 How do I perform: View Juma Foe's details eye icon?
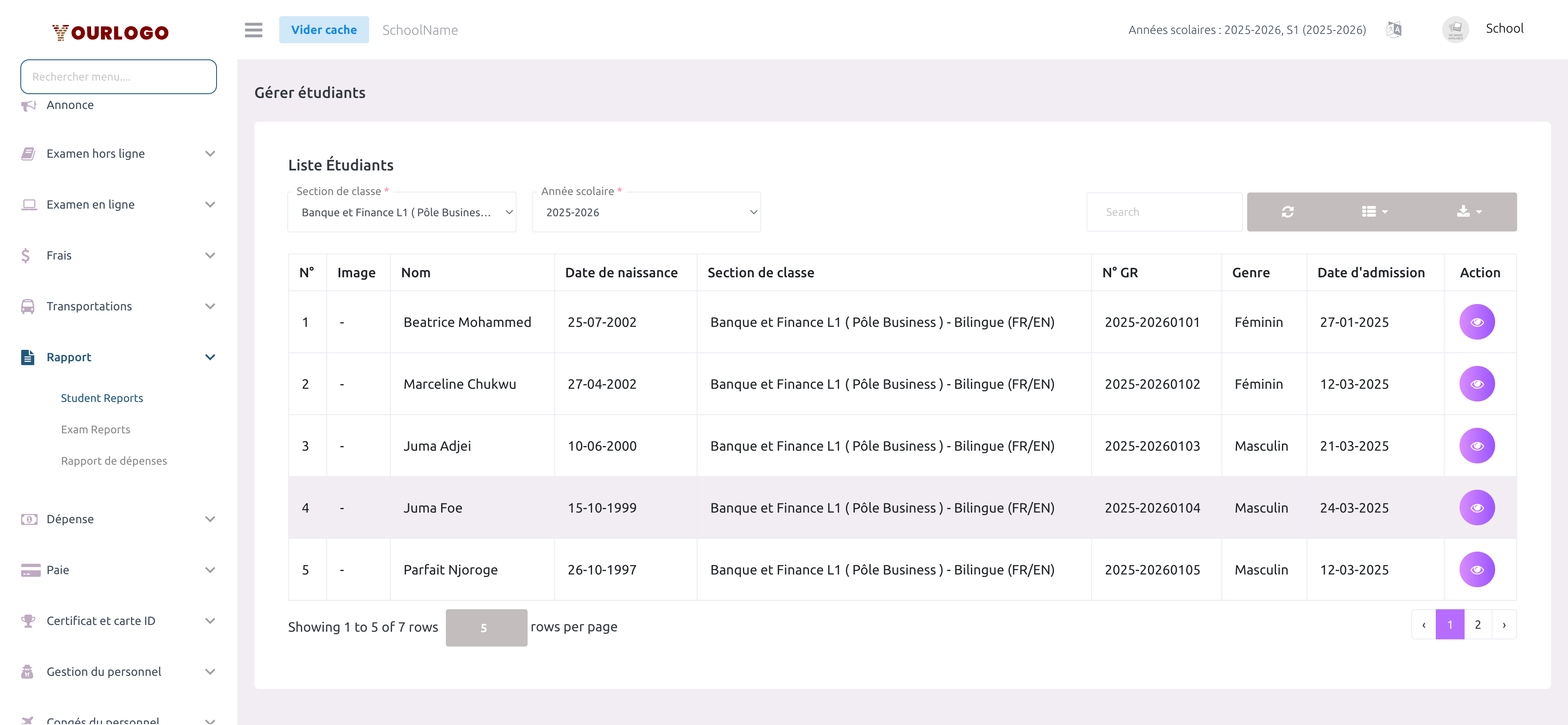point(1477,507)
